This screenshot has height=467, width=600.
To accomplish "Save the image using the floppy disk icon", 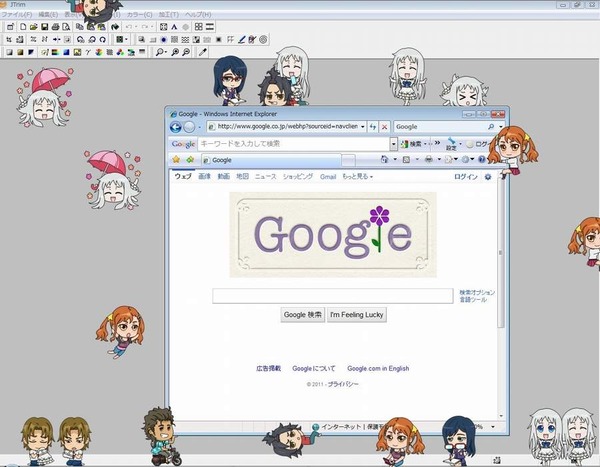I will tap(44, 26).
